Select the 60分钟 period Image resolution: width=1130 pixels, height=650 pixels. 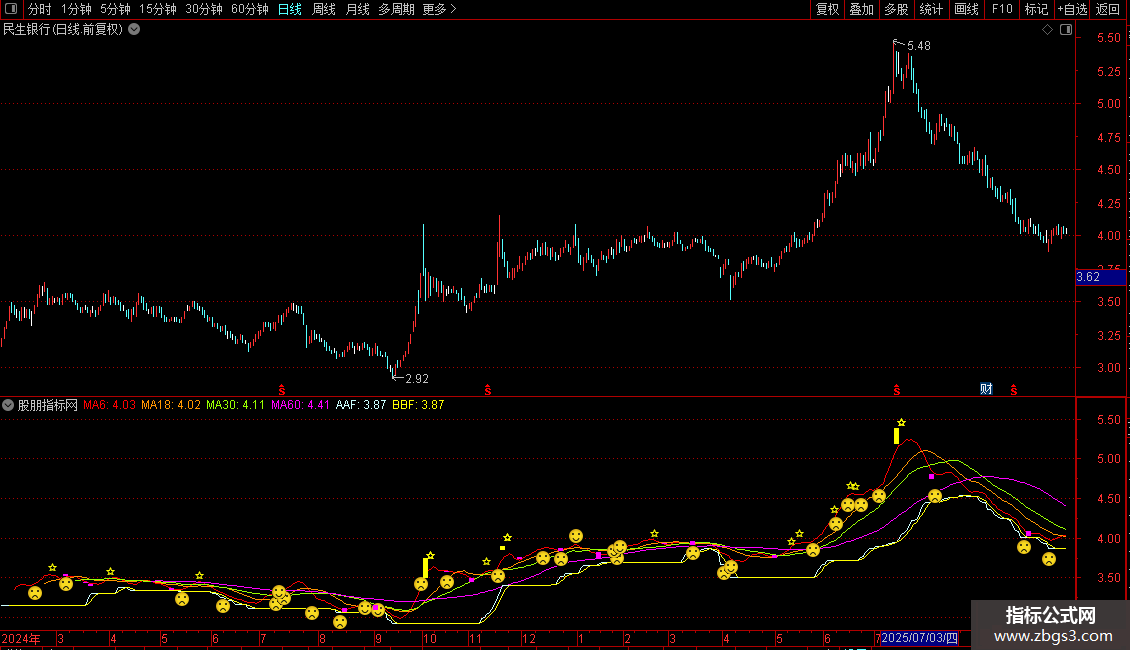(x=249, y=9)
